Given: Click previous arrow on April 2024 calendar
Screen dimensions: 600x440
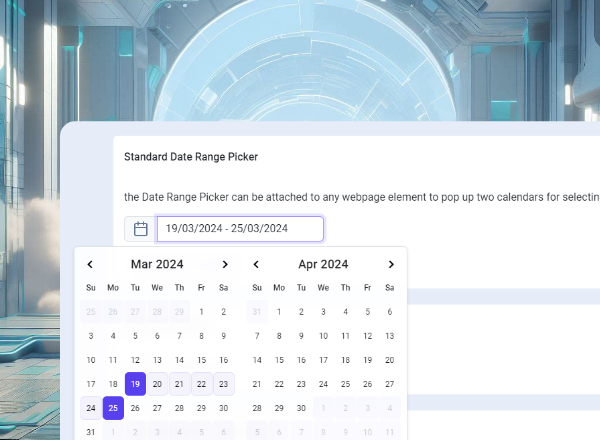Looking at the screenshot, I should click(256, 264).
